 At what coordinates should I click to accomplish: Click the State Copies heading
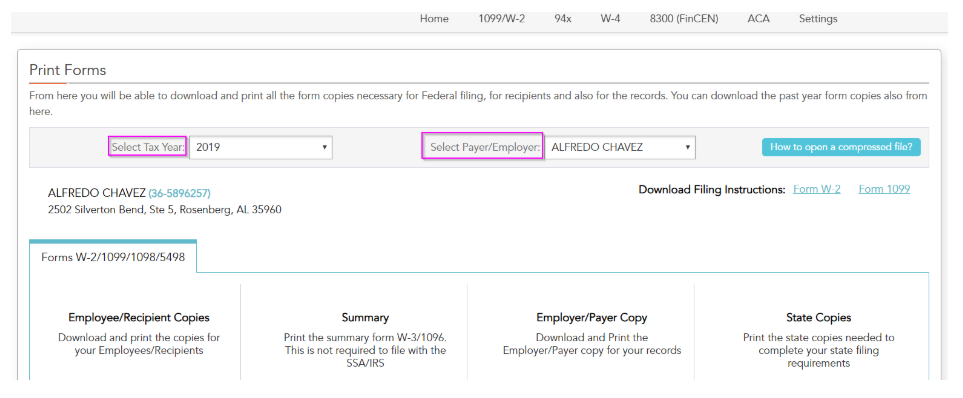click(x=819, y=318)
